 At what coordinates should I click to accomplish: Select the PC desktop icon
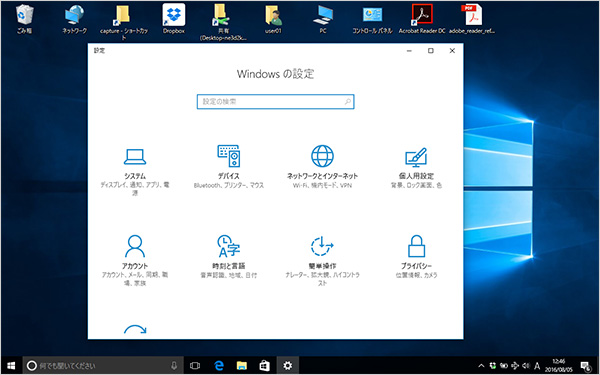(323, 19)
